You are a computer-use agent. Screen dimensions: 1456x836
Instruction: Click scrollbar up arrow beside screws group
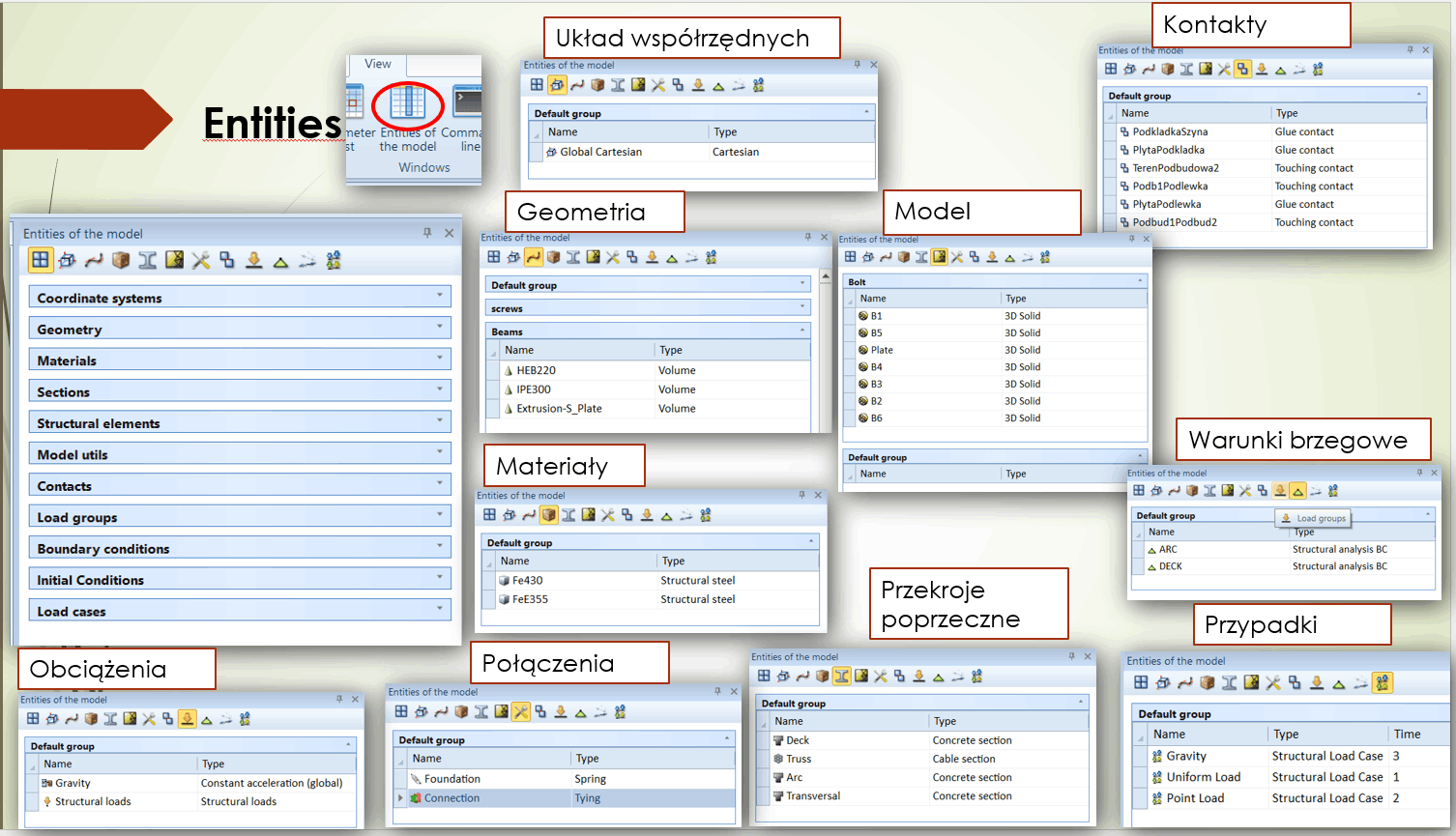[x=825, y=277]
